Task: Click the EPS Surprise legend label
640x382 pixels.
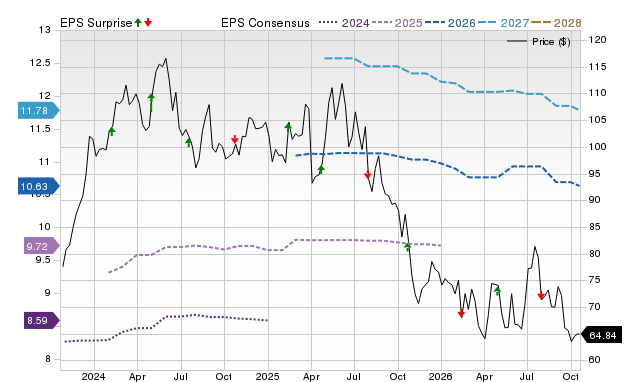Action: click(96, 23)
